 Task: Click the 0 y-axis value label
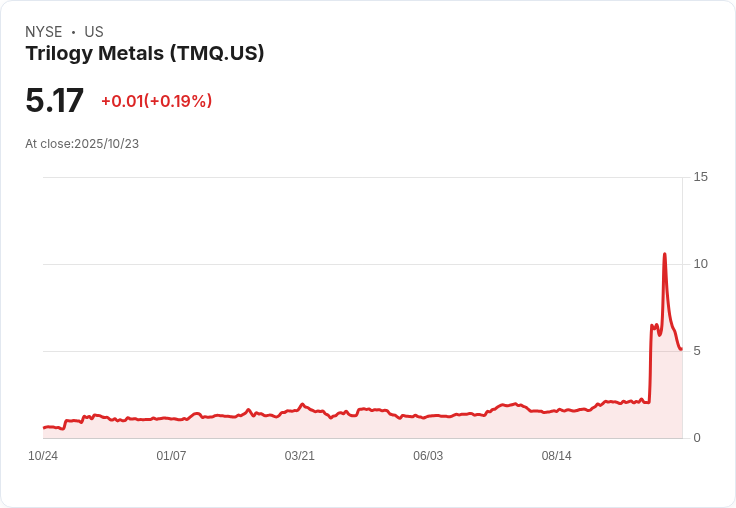coord(697,438)
